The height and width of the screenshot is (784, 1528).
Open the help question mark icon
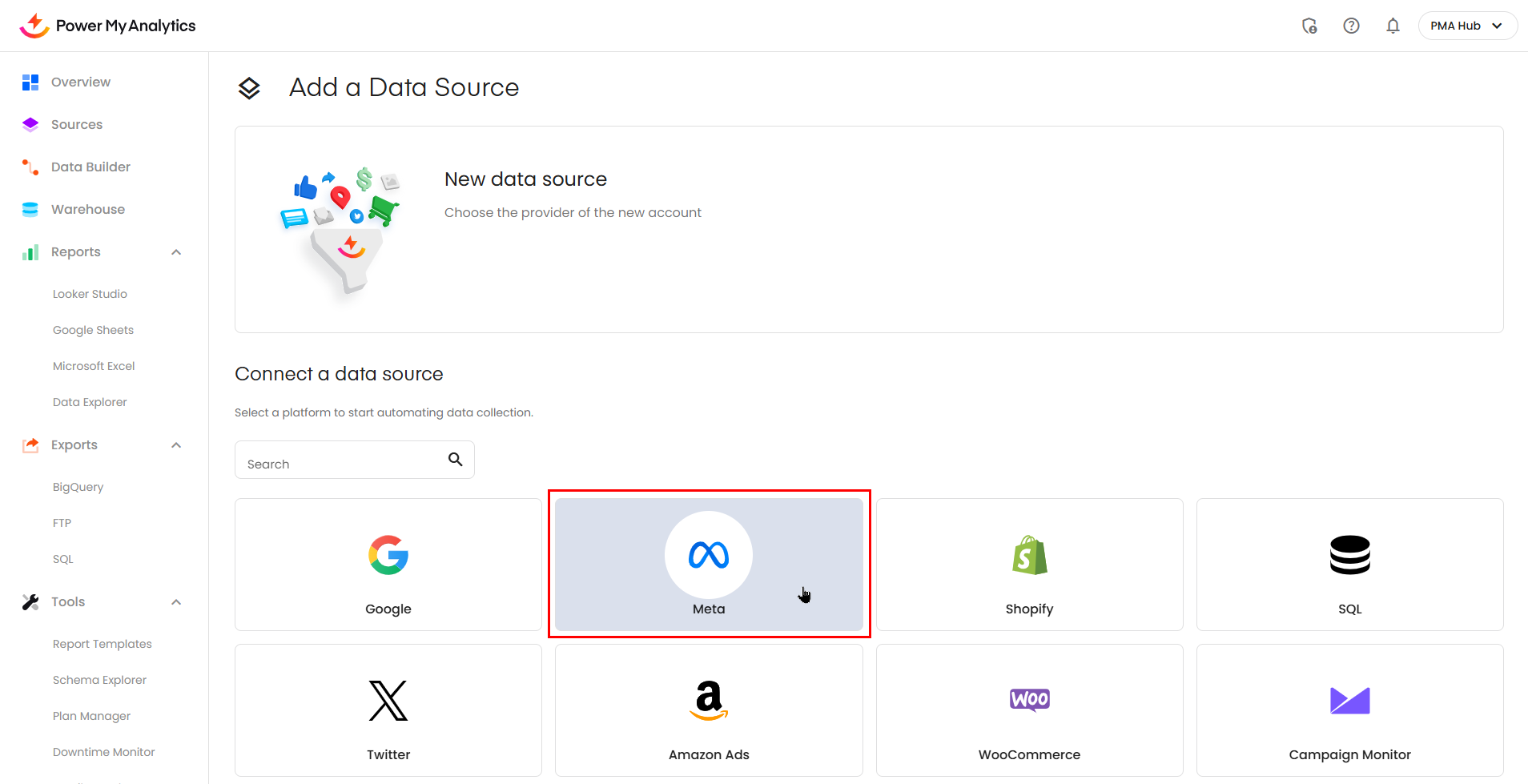click(1351, 26)
